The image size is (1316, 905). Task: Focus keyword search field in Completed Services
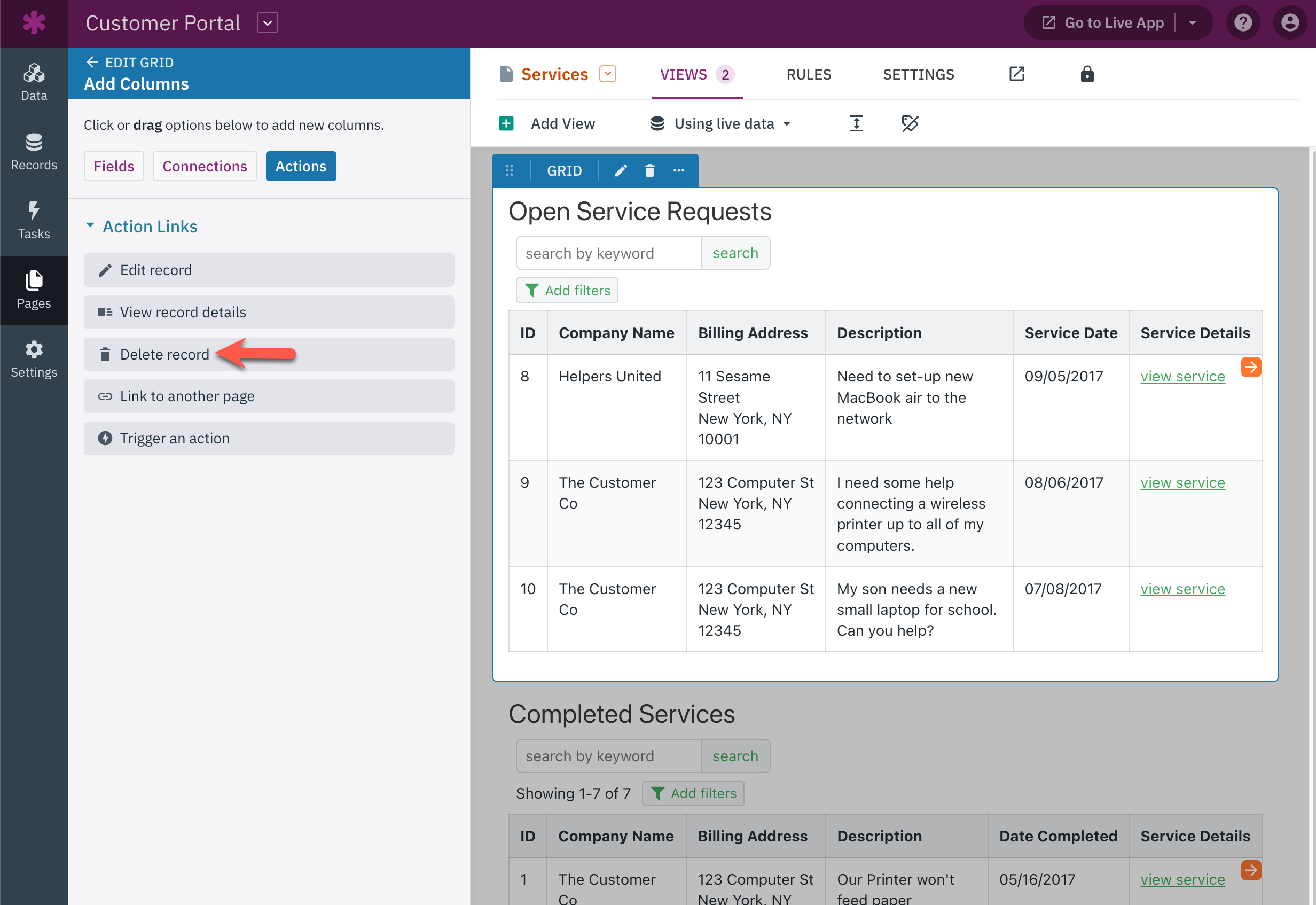point(609,756)
